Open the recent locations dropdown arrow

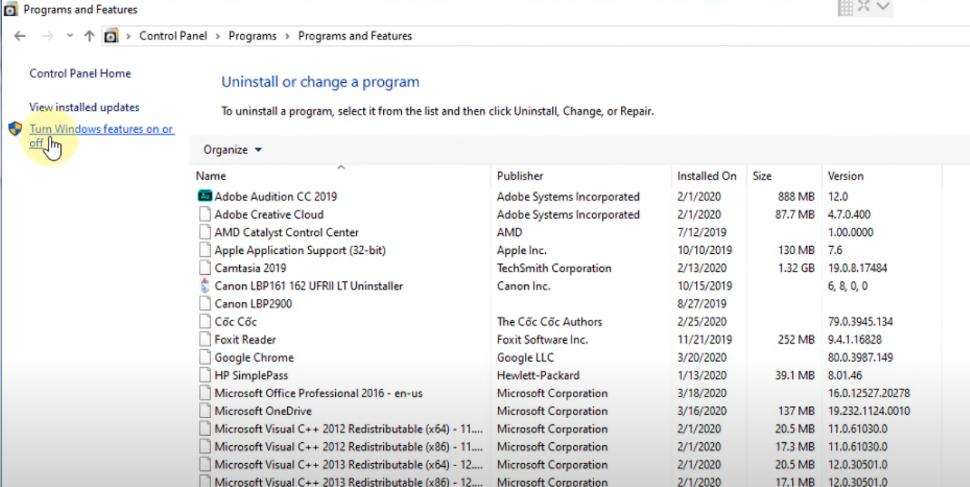[x=70, y=36]
